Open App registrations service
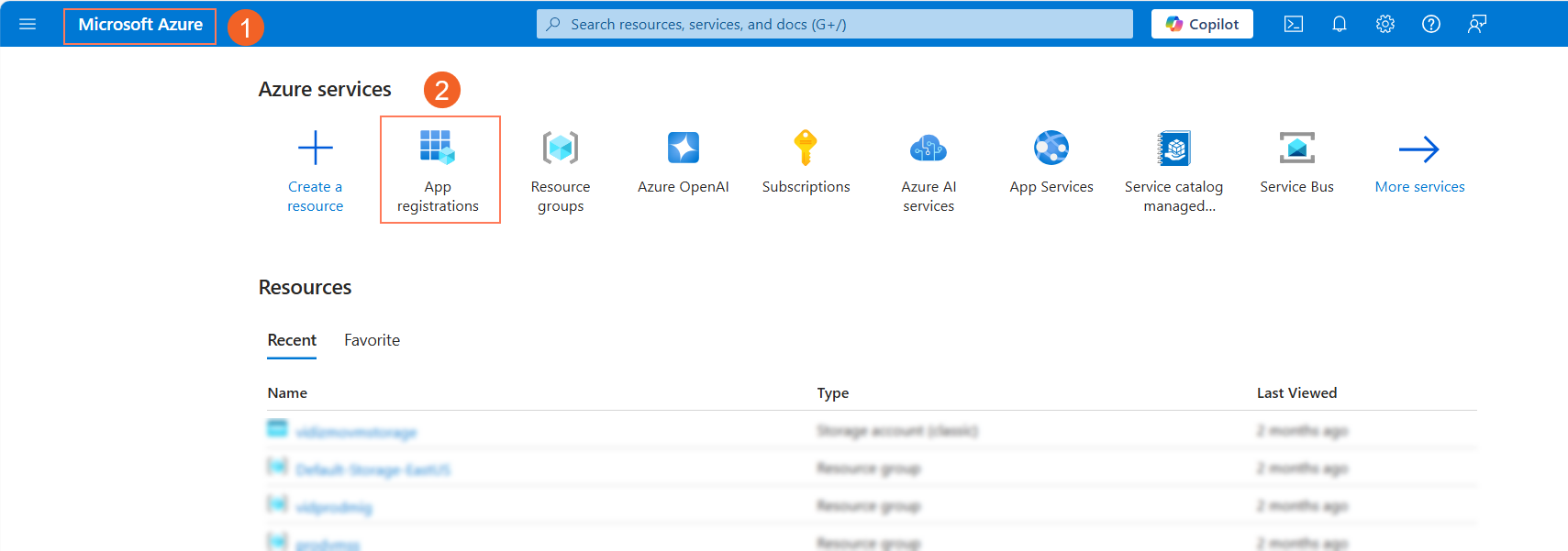Image resolution: width=1568 pixels, height=551 pixels. click(x=439, y=171)
